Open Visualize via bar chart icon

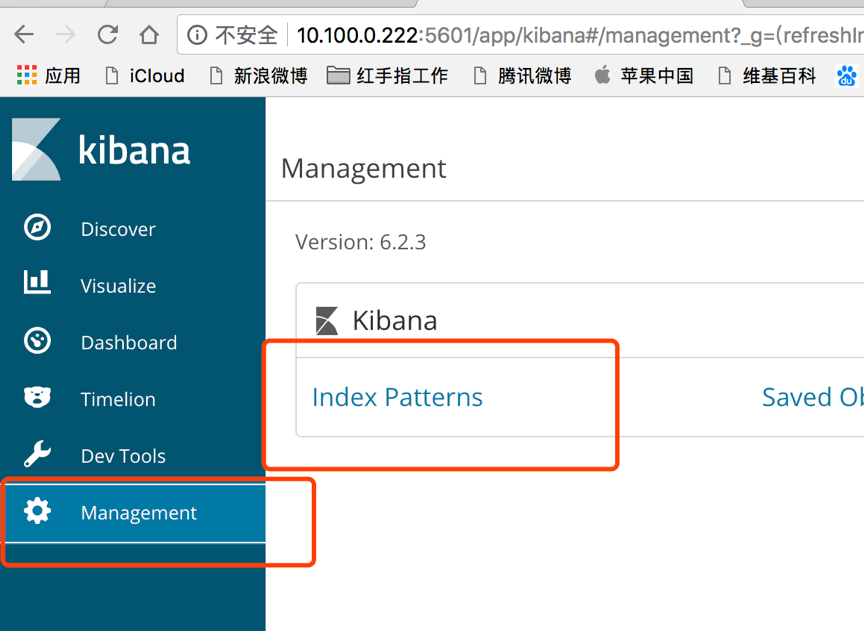(37, 283)
